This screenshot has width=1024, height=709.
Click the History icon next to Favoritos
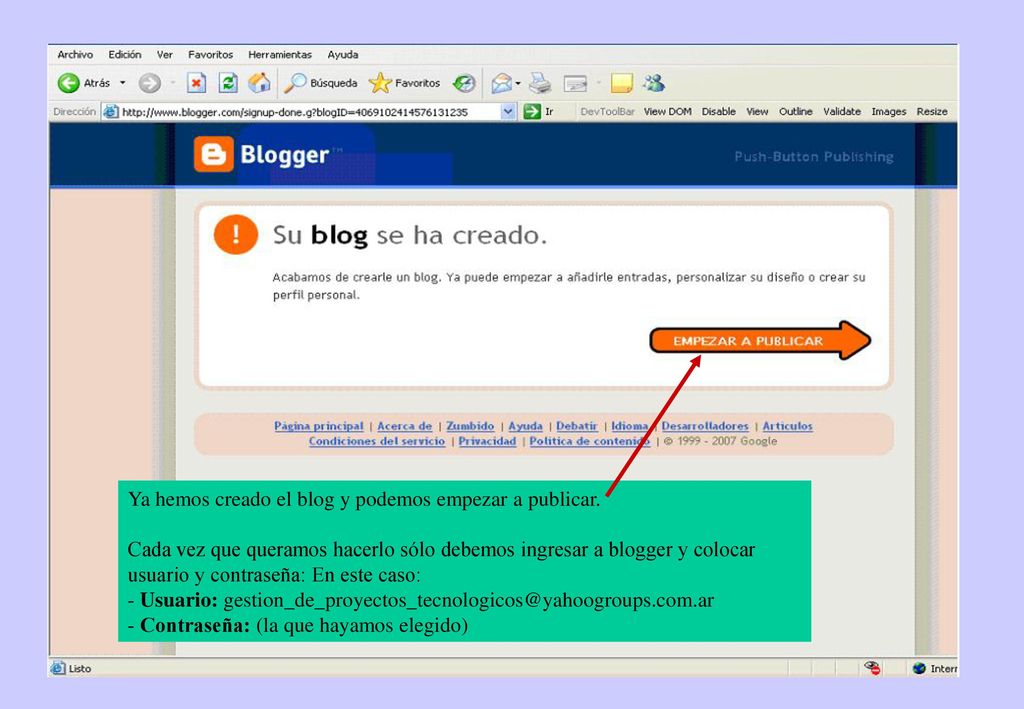[x=464, y=83]
